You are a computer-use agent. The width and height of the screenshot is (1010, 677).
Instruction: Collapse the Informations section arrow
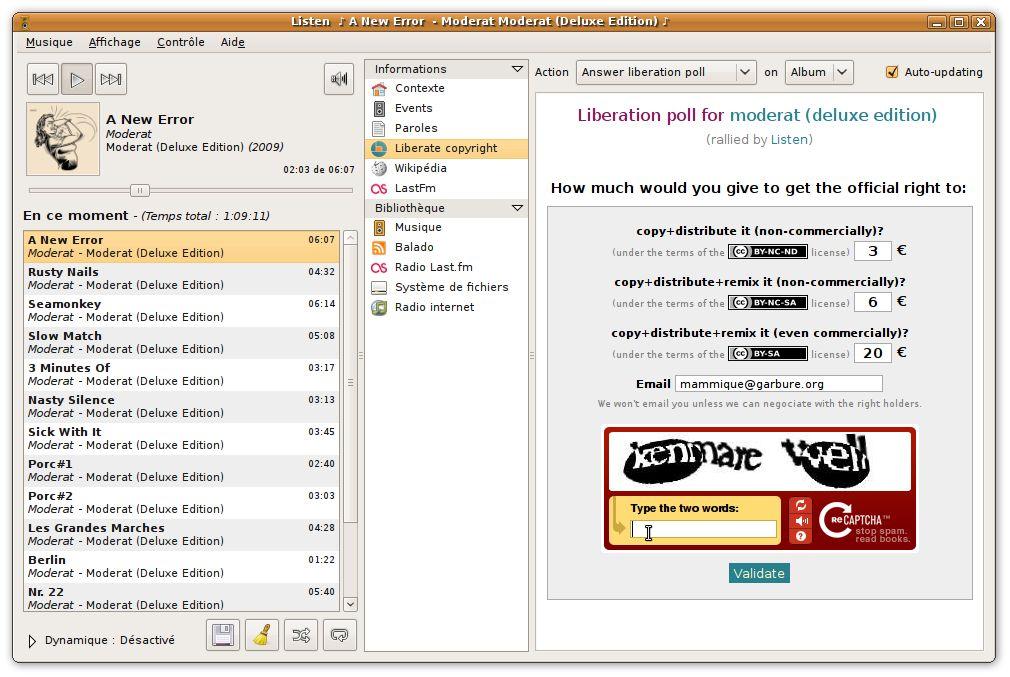point(517,69)
